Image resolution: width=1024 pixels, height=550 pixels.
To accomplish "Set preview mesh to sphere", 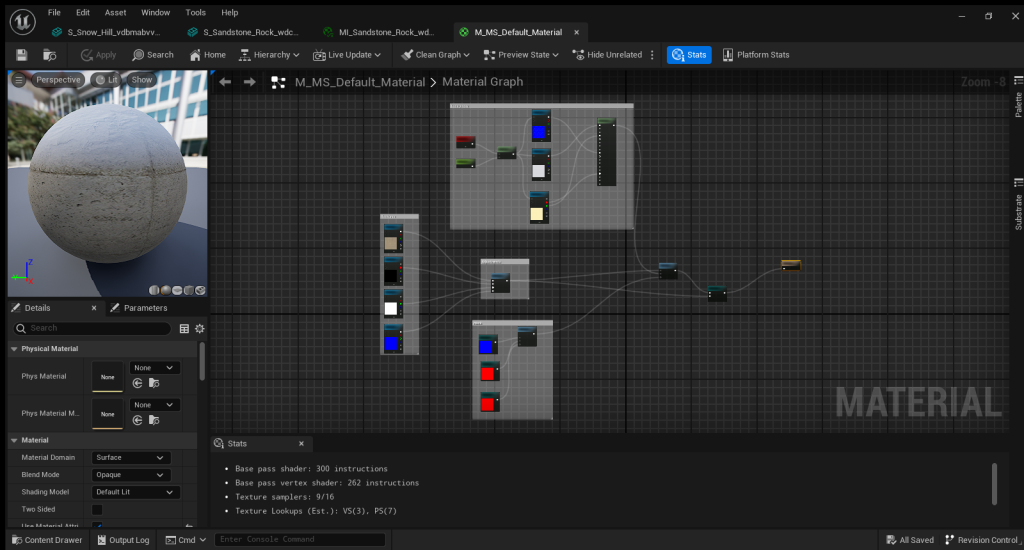I will click(x=166, y=290).
